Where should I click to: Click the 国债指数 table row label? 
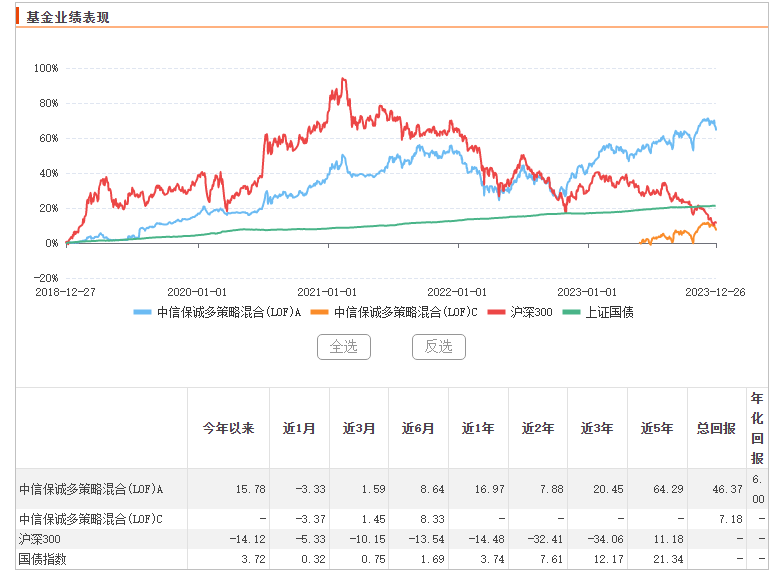click(42, 560)
